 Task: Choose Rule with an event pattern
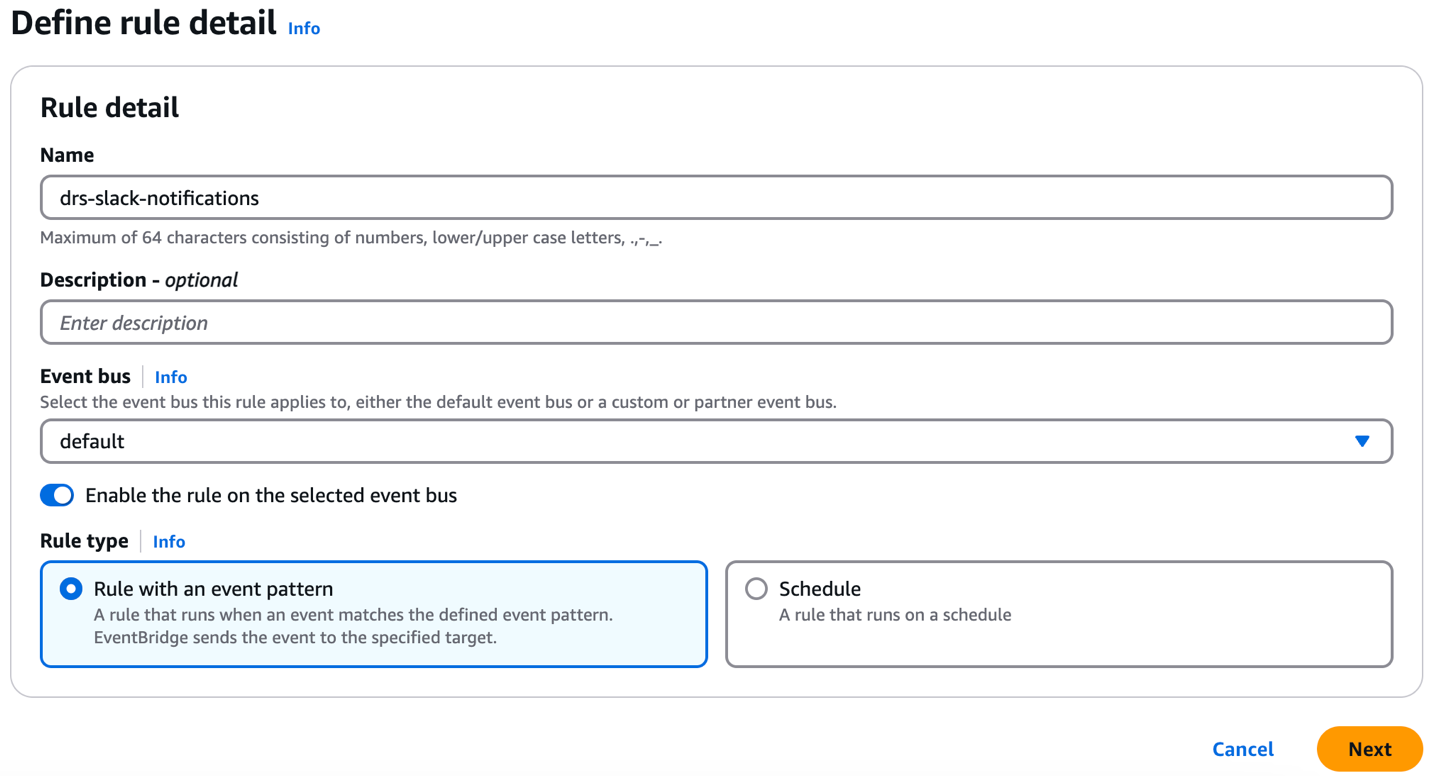70,588
